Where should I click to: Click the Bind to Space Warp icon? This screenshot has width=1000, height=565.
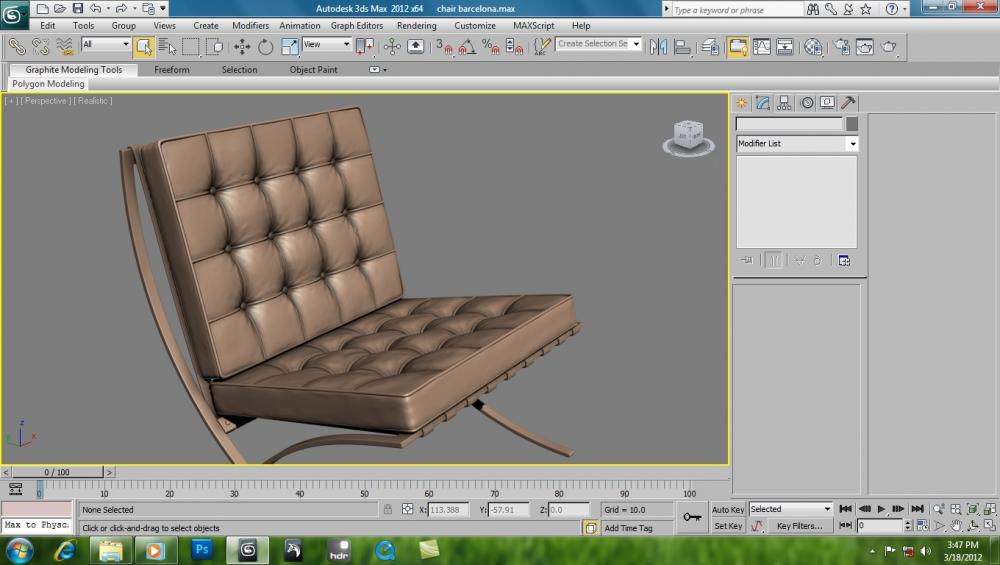(64, 47)
